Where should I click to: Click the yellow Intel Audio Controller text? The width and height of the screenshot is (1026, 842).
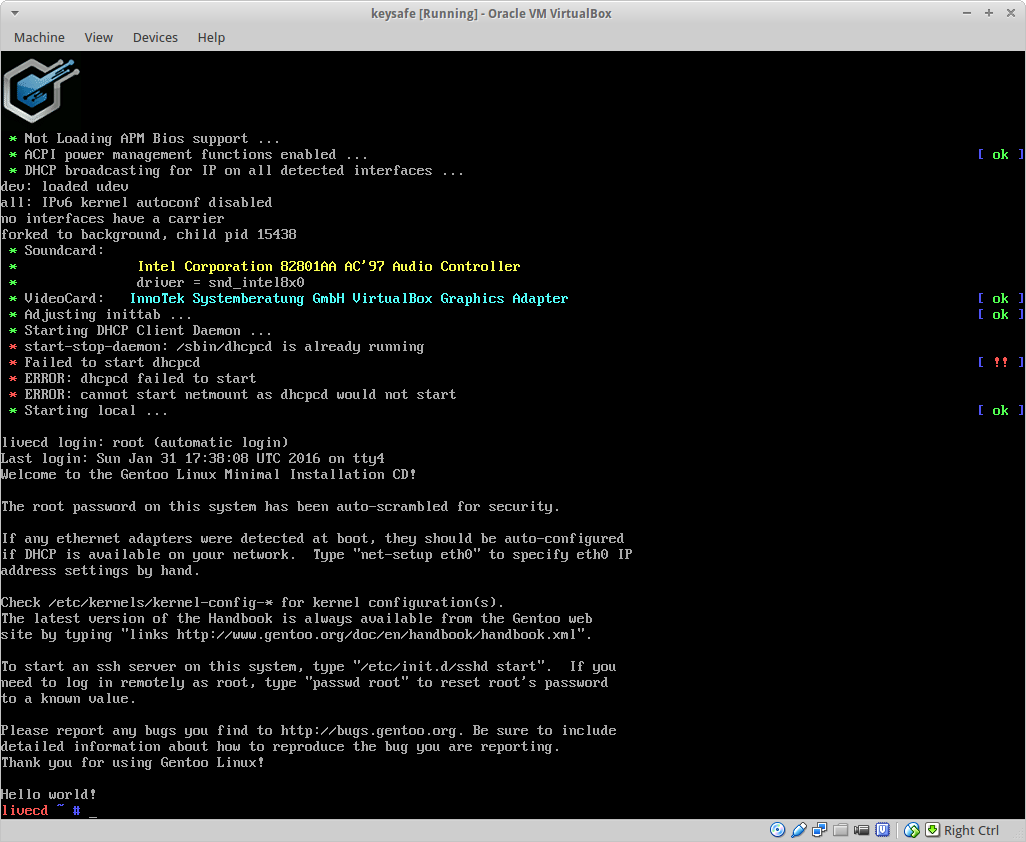point(329,266)
